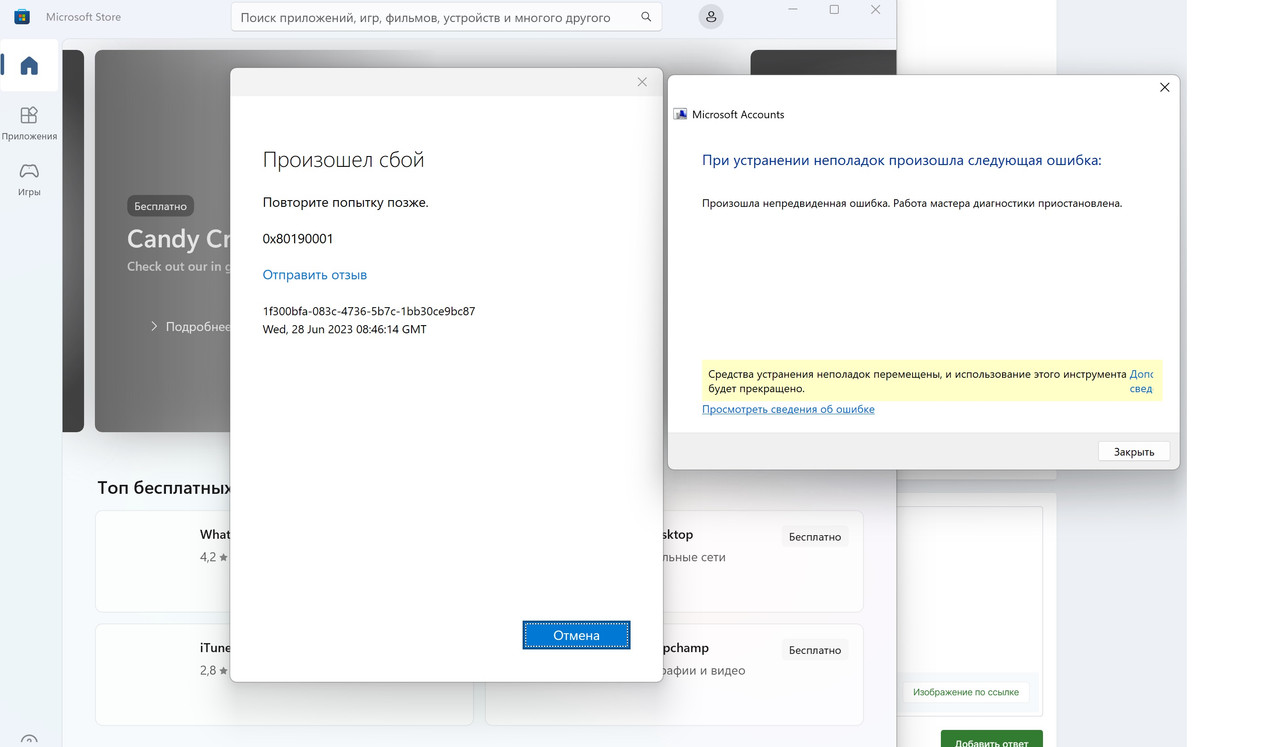Open the Отправить отзыв link
This screenshot has width=1280, height=747.
(x=315, y=275)
